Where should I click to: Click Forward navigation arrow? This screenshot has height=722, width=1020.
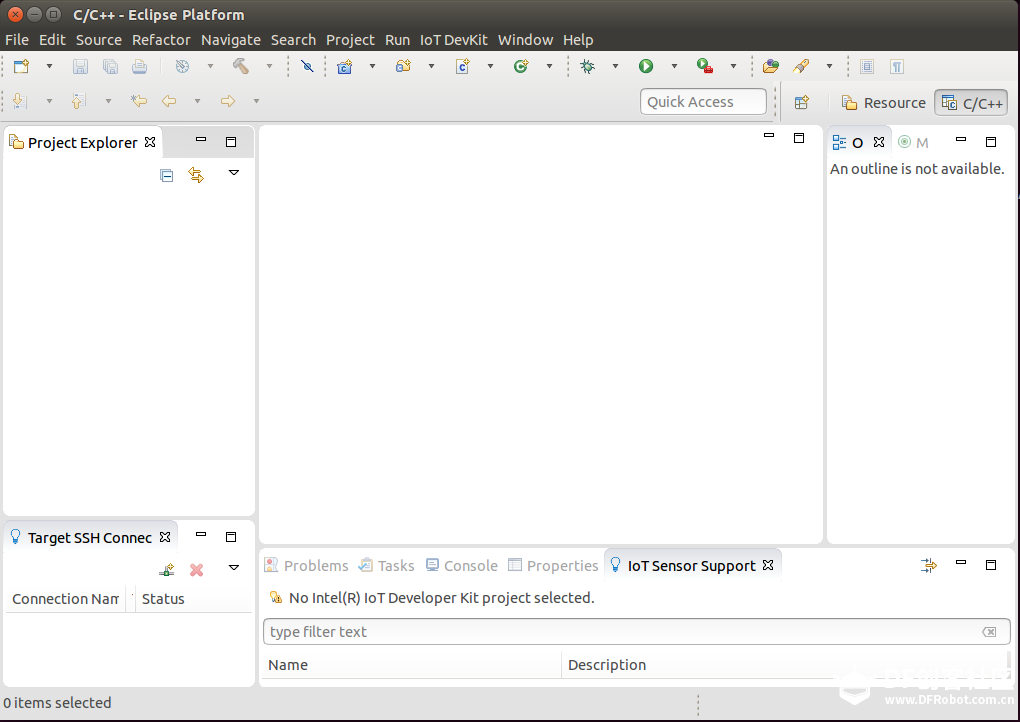tap(228, 101)
